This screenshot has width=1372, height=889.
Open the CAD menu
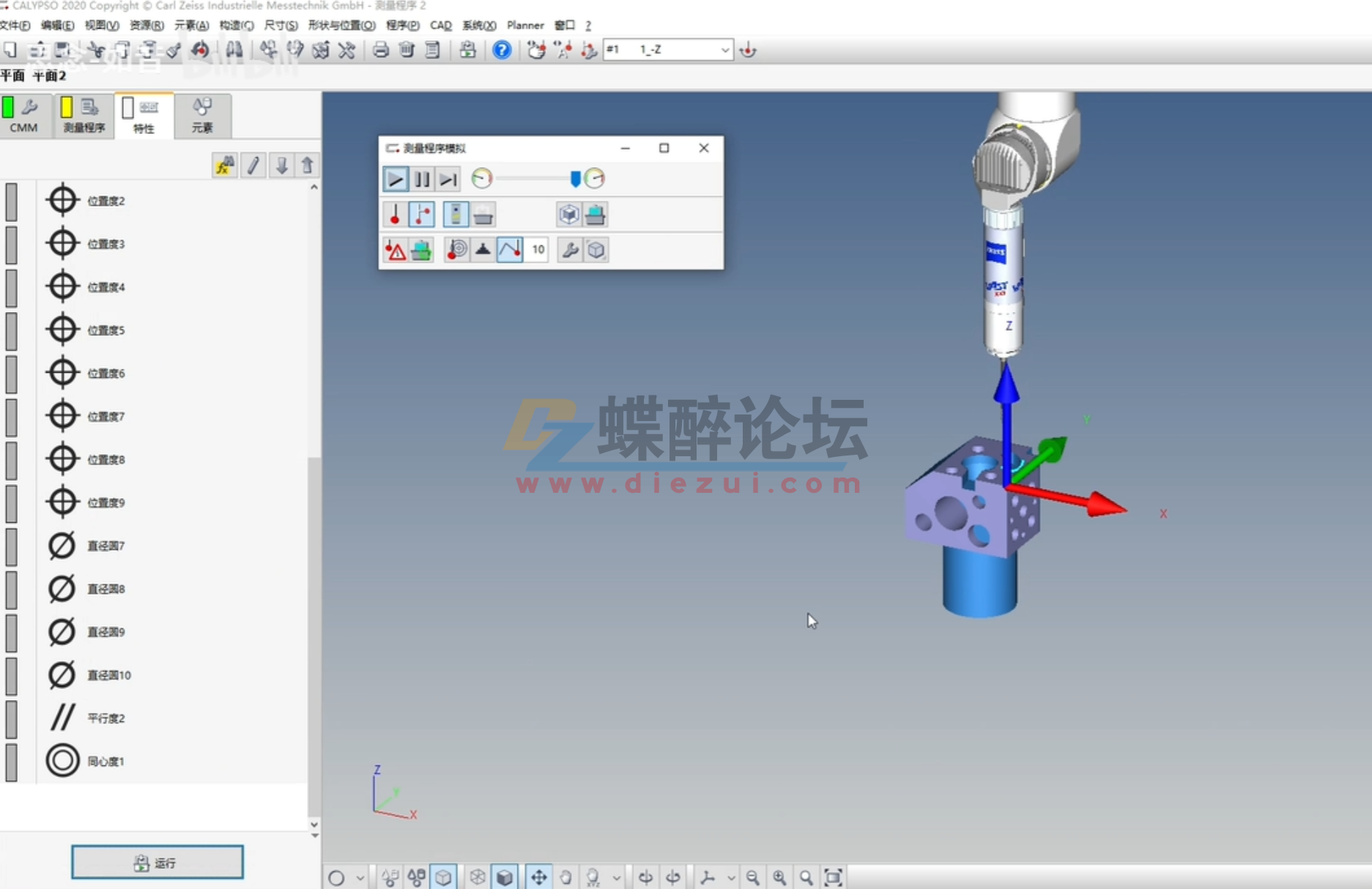(440, 25)
